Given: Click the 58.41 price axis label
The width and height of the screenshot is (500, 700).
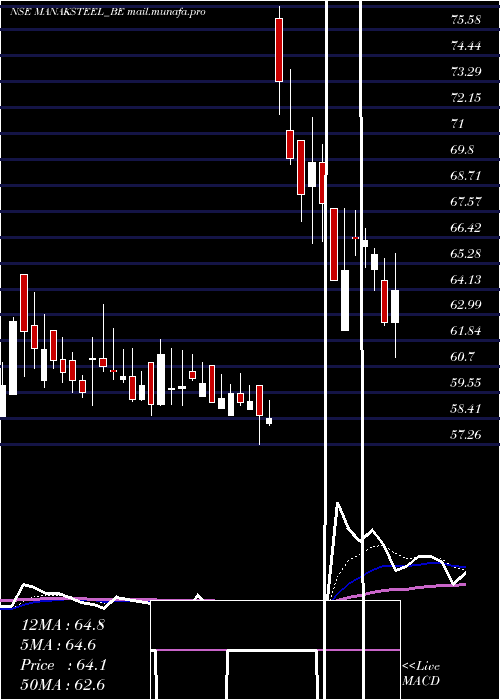Looking at the screenshot, I should point(466,408).
